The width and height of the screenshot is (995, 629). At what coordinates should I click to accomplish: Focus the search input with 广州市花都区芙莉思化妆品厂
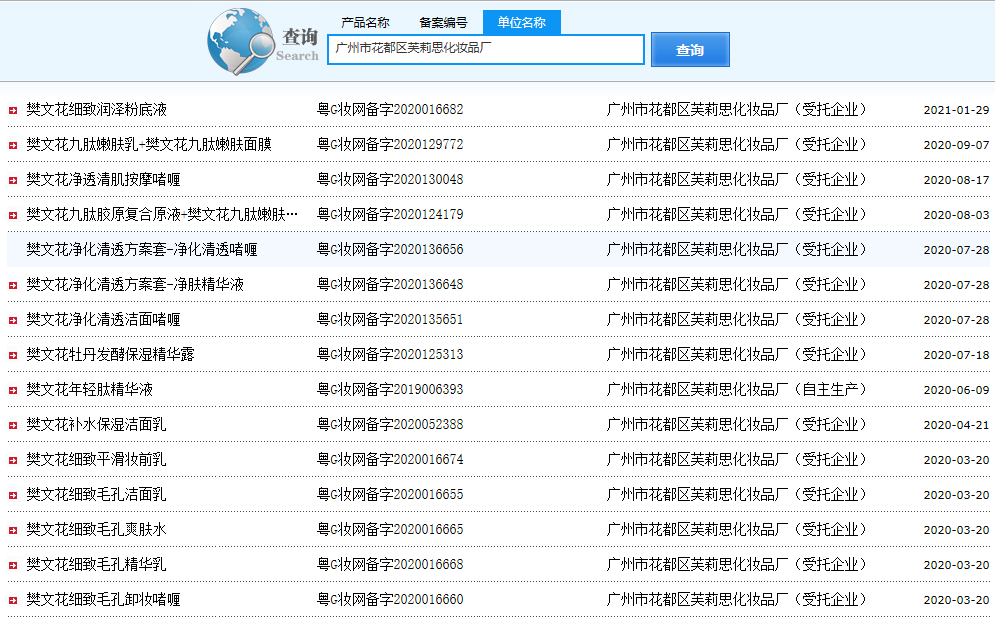485,50
